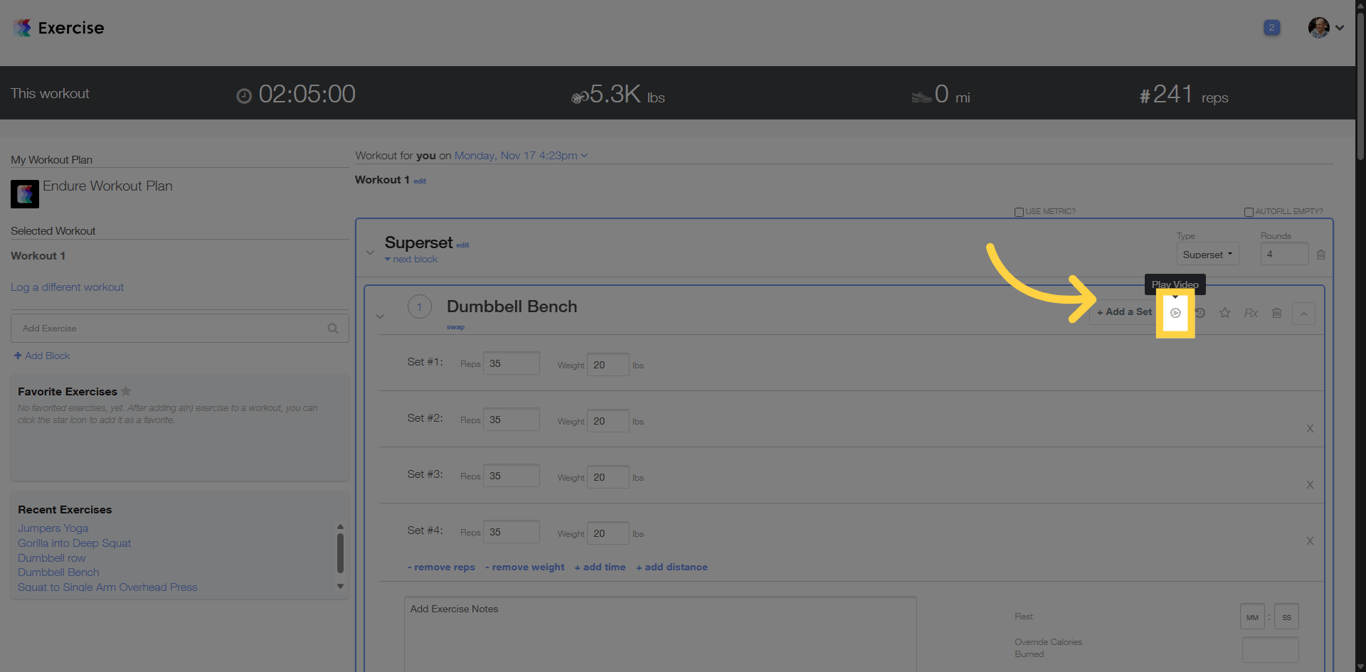Remove Set #3 with its X
Screen dimensions: 1366x672
[1310, 485]
